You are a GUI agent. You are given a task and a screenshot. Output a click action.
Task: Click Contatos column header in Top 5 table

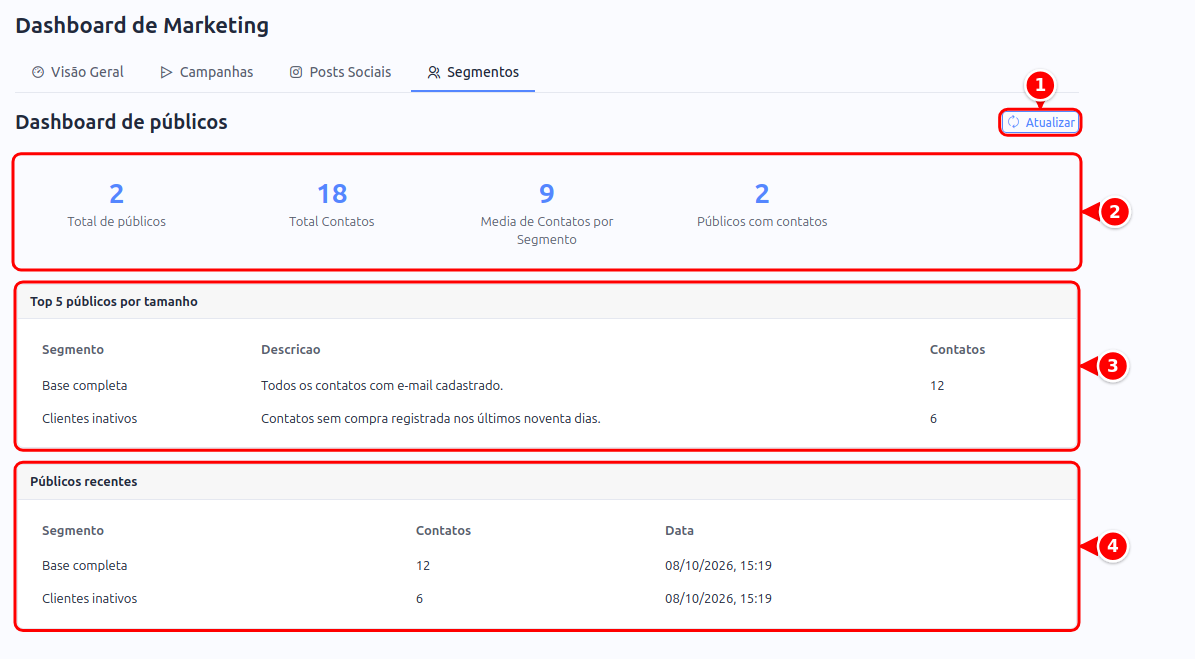(957, 350)
